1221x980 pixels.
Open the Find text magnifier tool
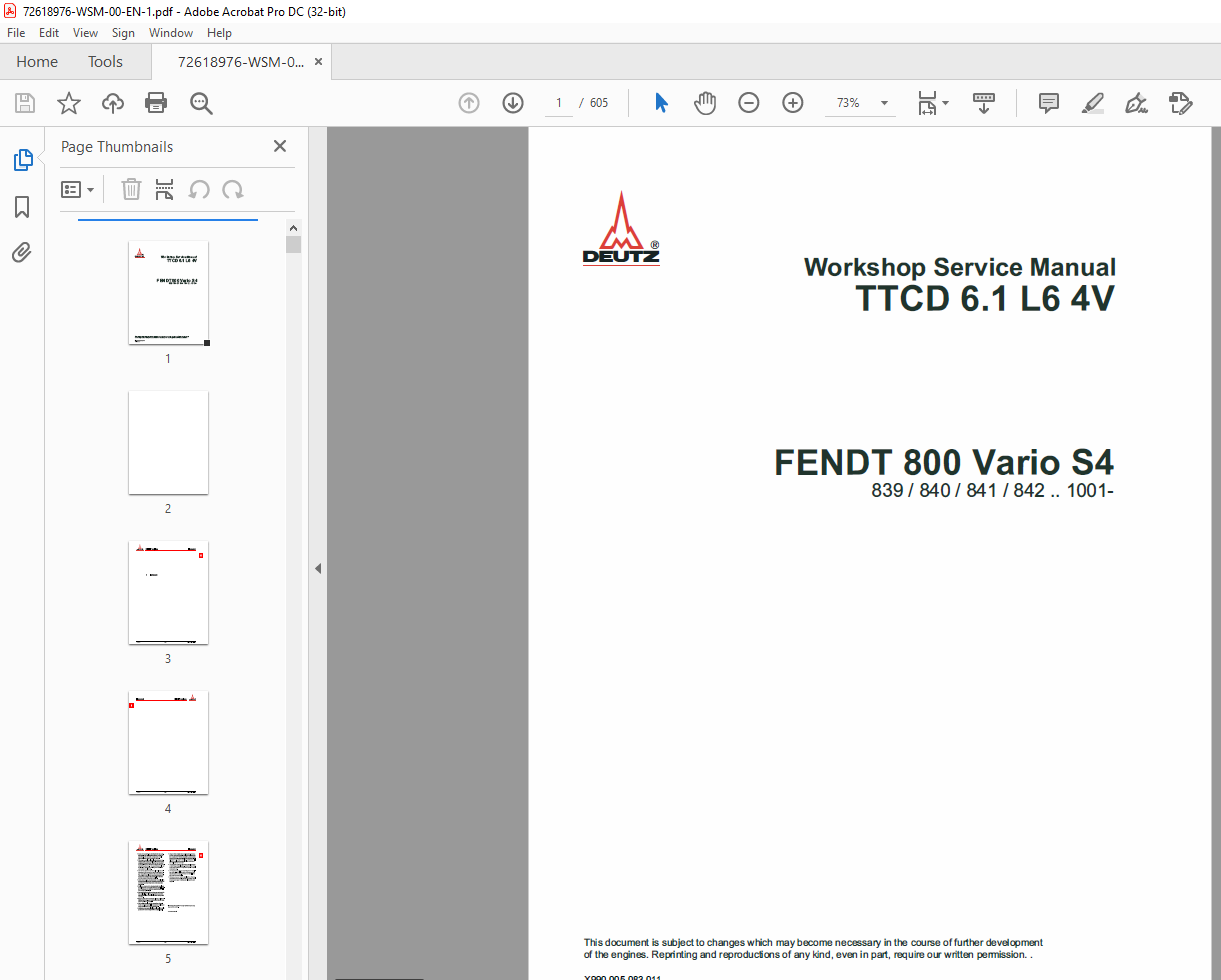[201, 103]
